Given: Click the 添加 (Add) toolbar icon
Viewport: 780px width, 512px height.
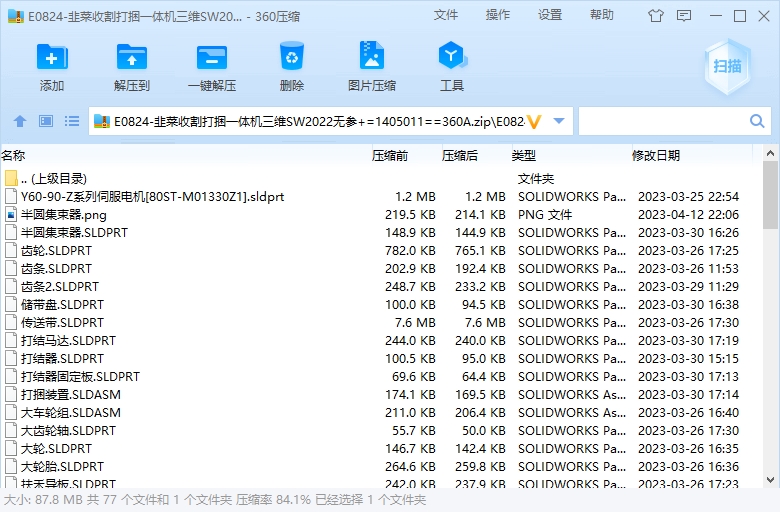Looking at the screenshot, I should 52,57.
